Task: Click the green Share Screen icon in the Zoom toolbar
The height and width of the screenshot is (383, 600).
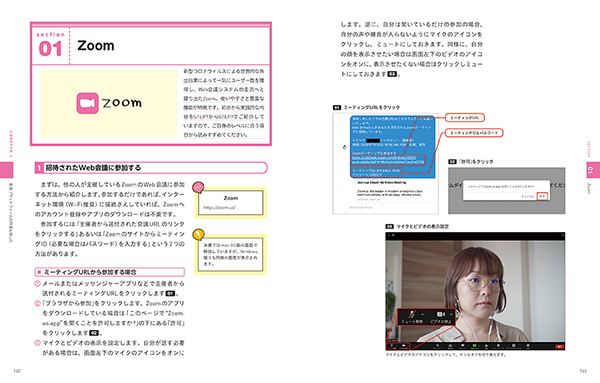Action: (x=474, y=346)
